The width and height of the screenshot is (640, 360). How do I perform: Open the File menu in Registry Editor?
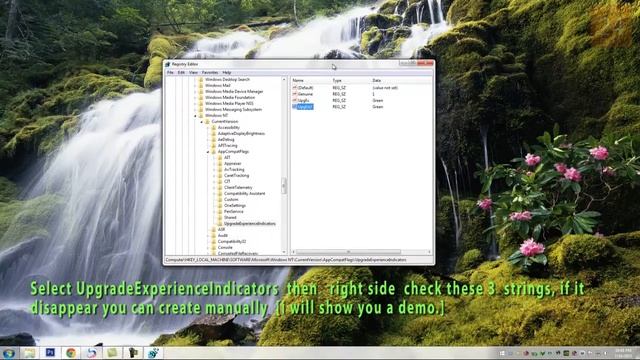pyautogui.click(x=170, y=72)
